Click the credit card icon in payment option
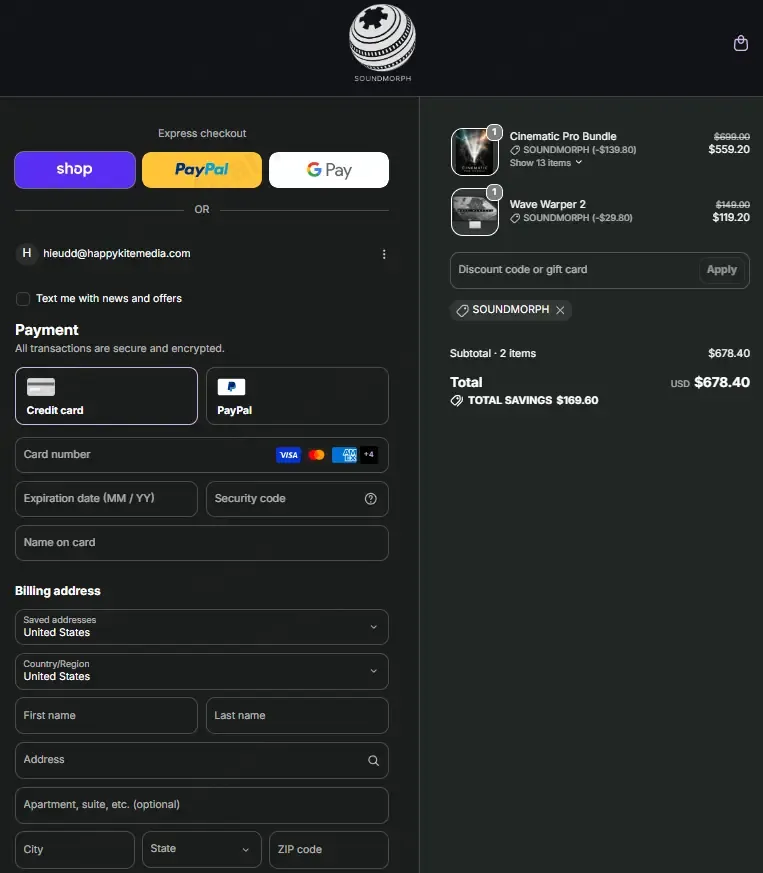763x873 pixels. pos(41,387)
